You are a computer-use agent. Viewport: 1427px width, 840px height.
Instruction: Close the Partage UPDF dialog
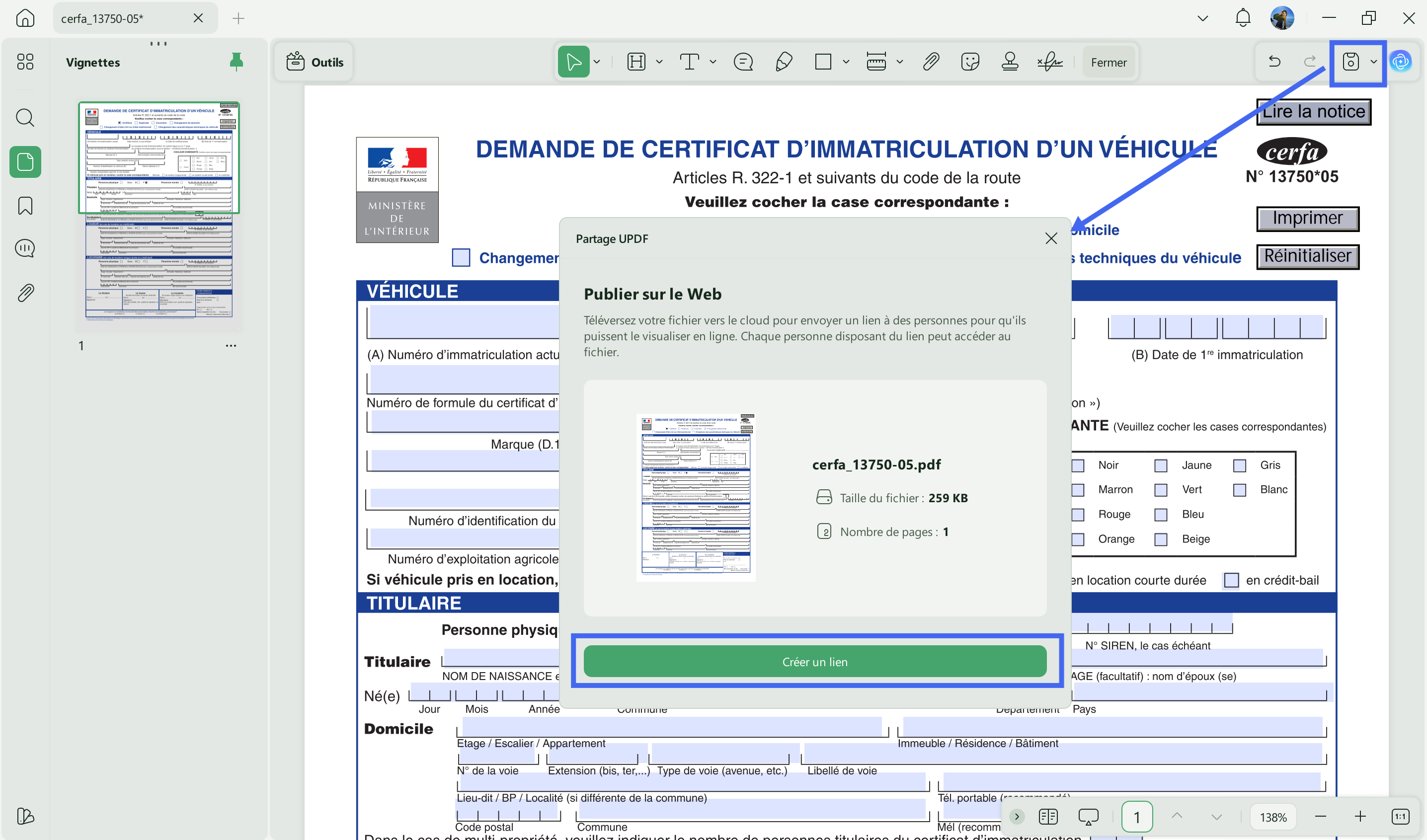(x=1051, y=238)
